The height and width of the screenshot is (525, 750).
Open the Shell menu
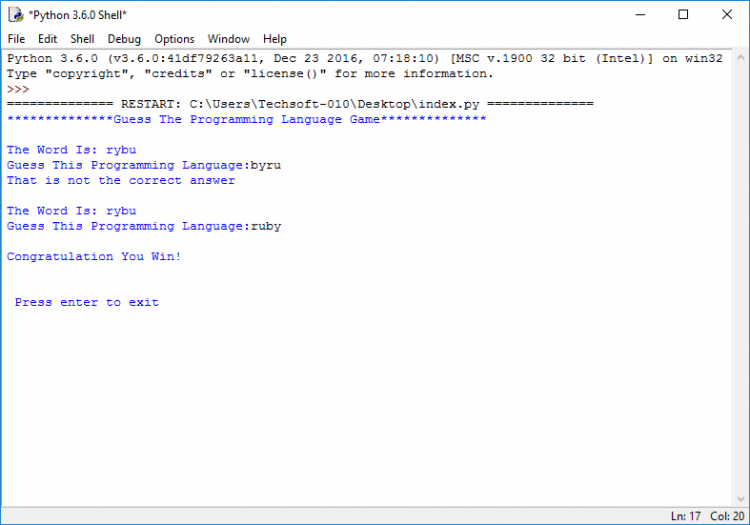click(82, 39)
